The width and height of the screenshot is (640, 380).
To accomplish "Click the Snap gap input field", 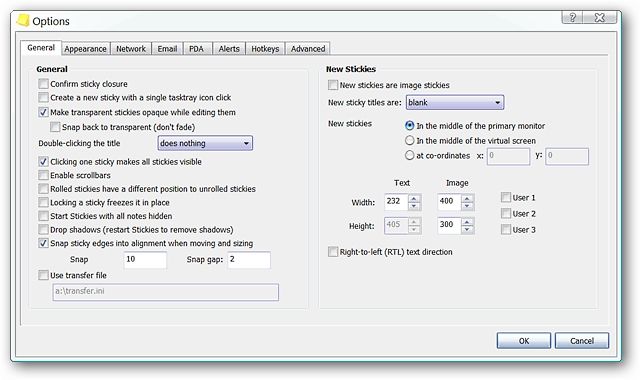I will point(249,260).
